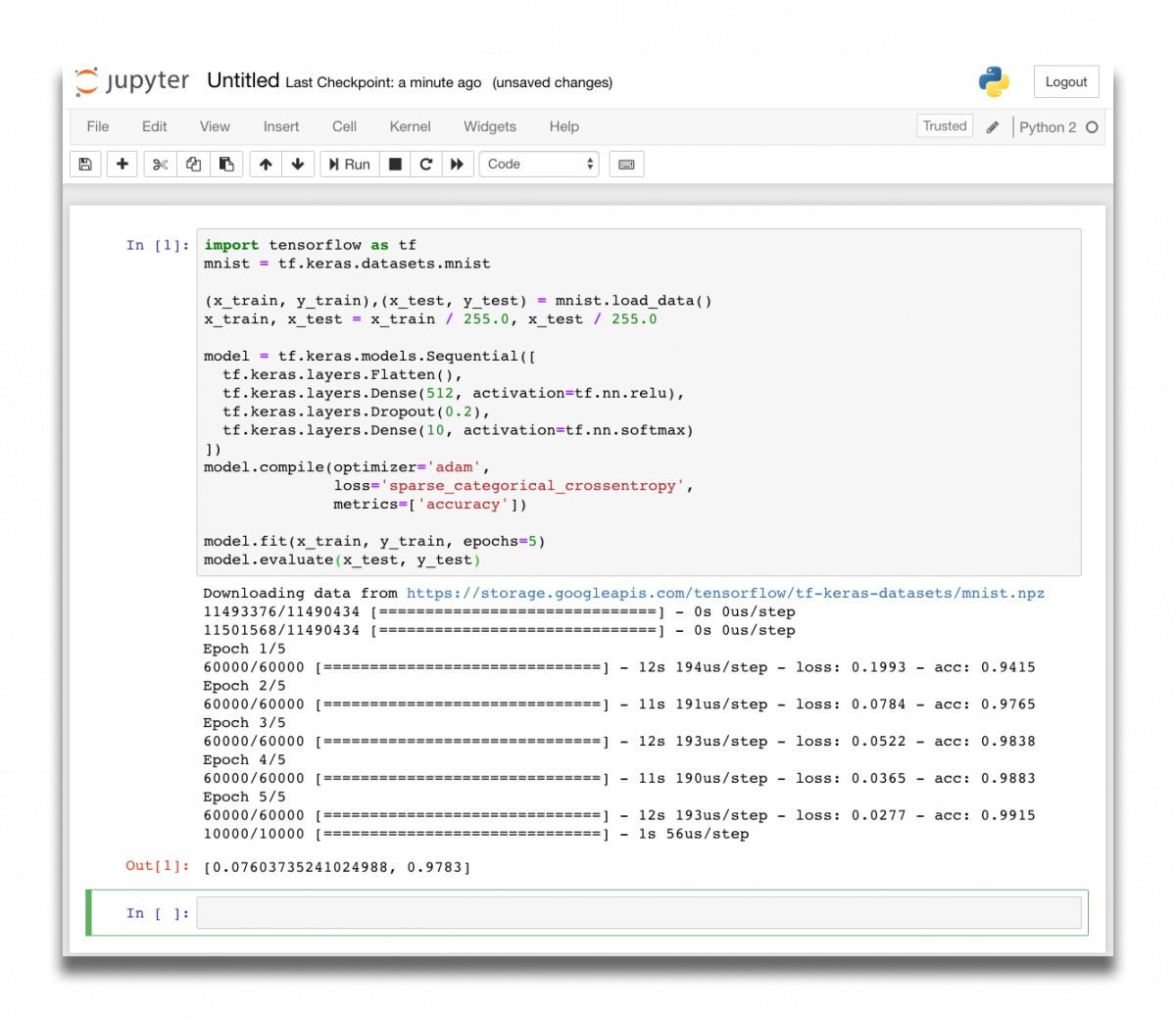This screenshot has width=1176, height=1018.
Task: Click the kernel status circle next to Python 2
Action: 1091,126
